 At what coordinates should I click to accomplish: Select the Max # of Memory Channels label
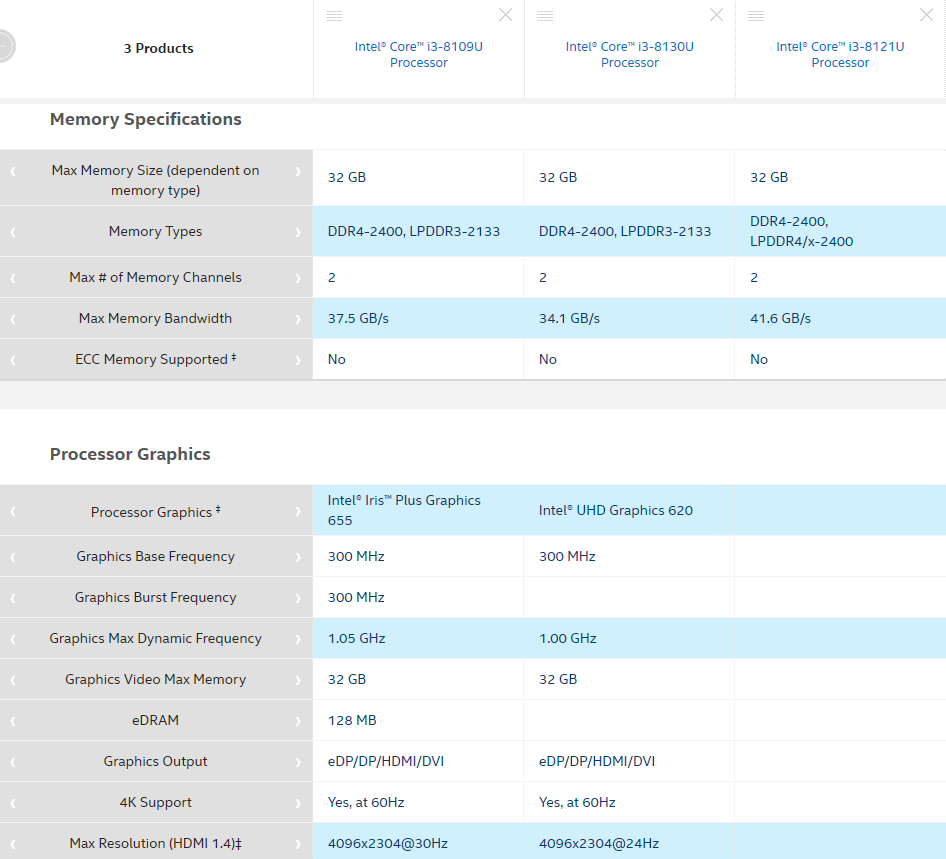(x=156, y=277)
